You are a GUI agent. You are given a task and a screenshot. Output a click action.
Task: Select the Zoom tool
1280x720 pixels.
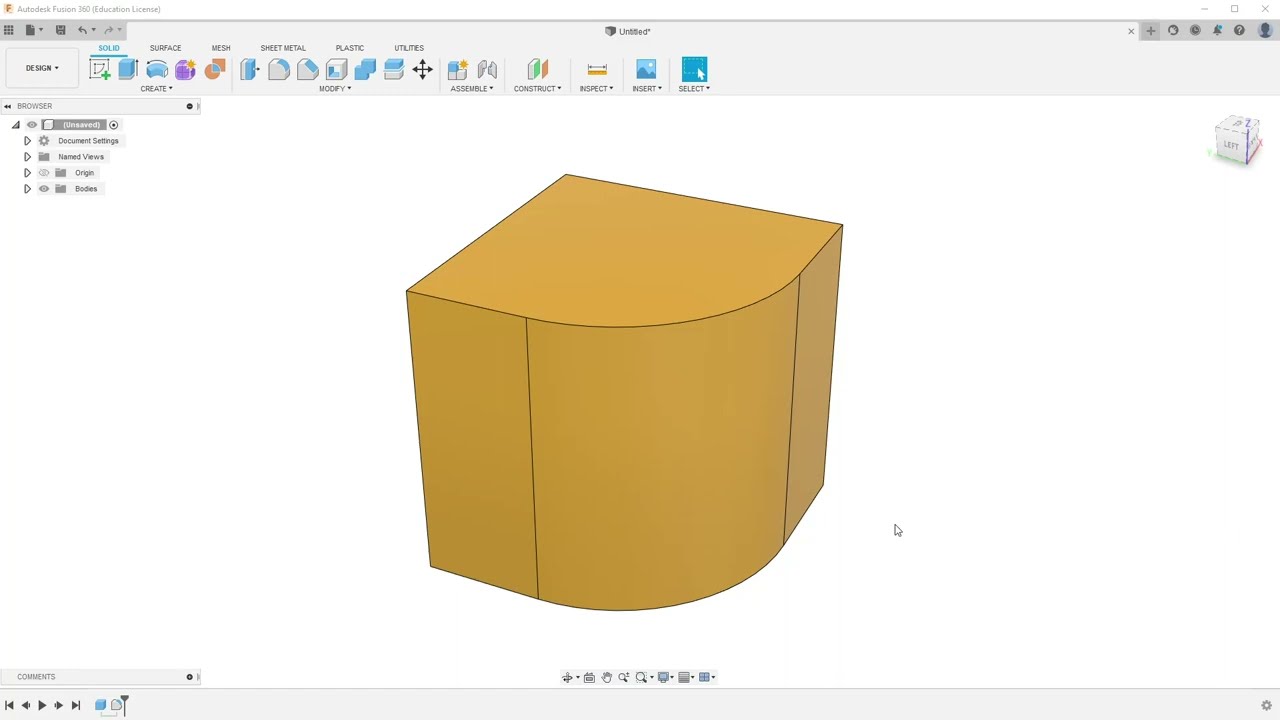point(624,677)
